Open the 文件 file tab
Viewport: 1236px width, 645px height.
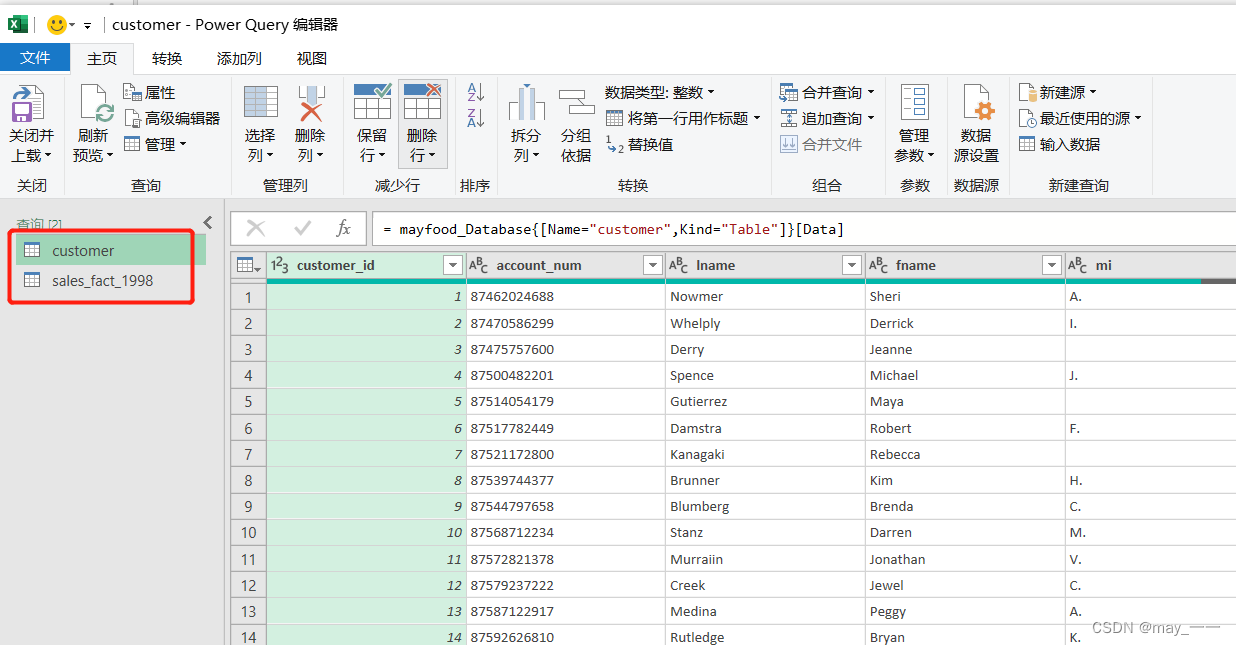point(35,58)
